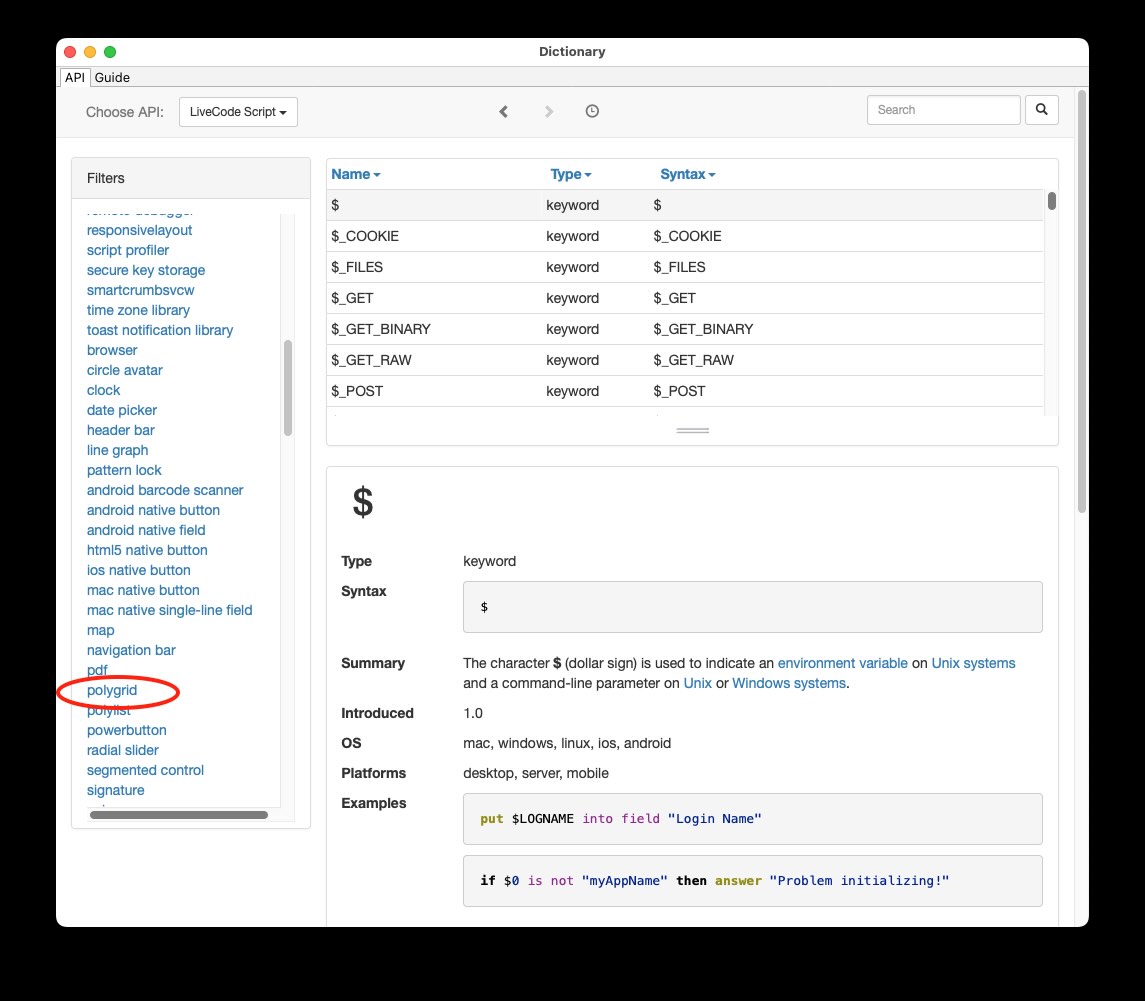Click the magnifier search button
This screenshot has width=1145, height=1001.
click(1041, 110)
